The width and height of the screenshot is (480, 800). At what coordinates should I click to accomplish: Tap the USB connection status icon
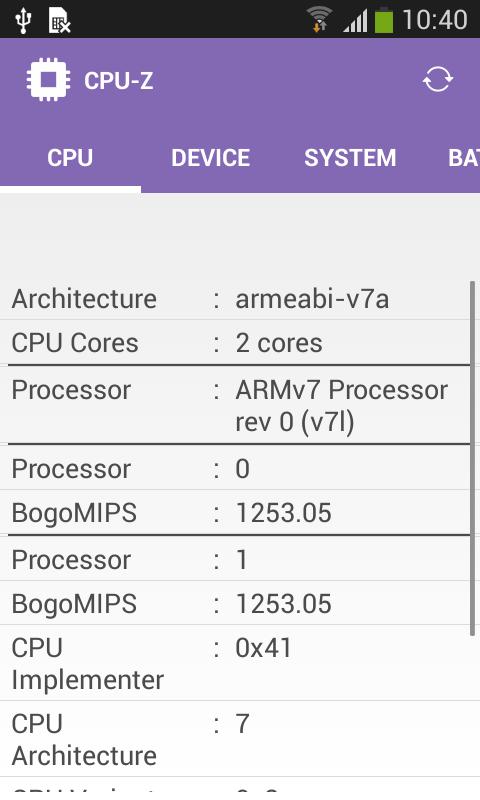[23, 20]
